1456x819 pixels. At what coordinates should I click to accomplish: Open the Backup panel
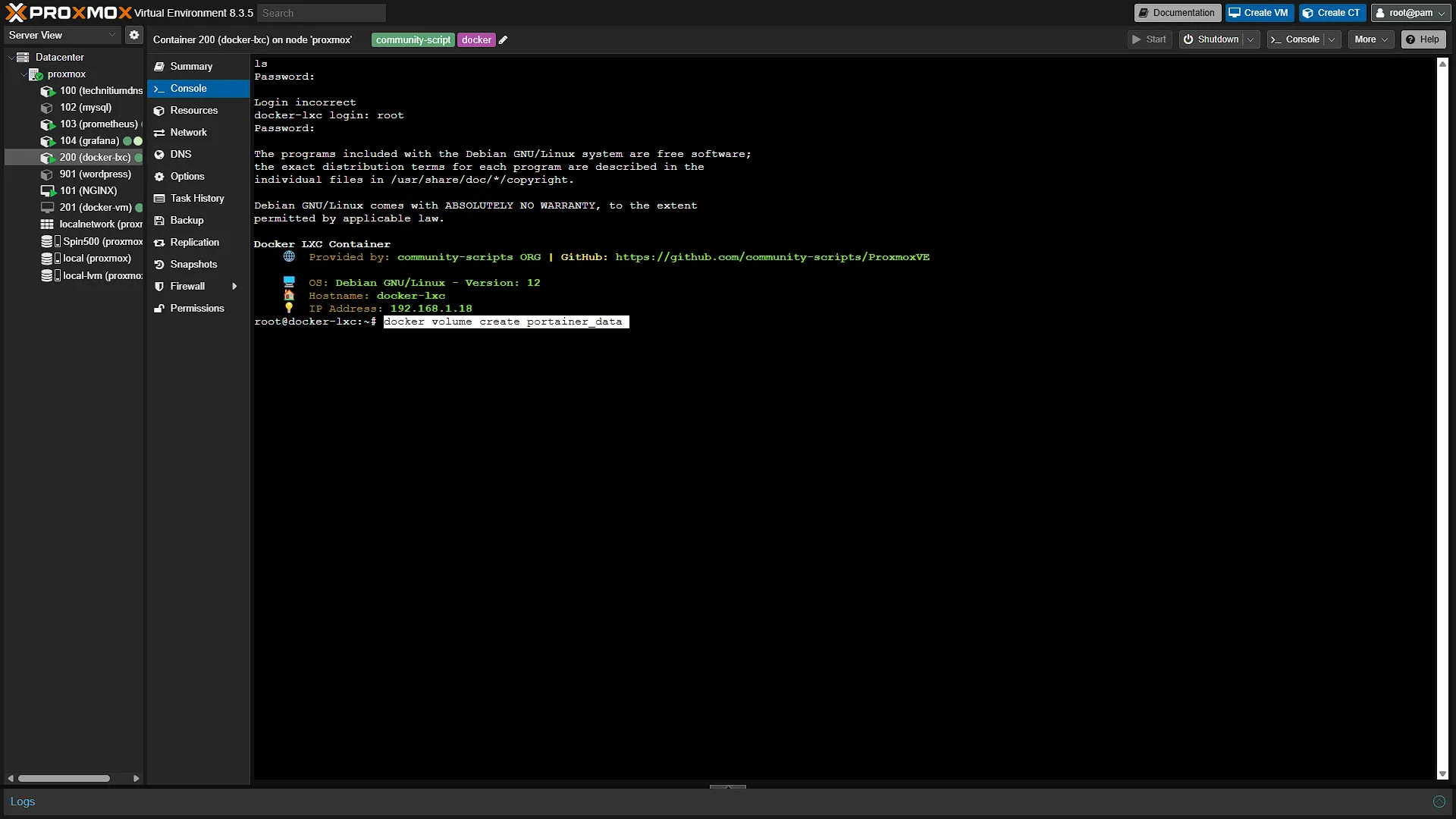point(198,221)
